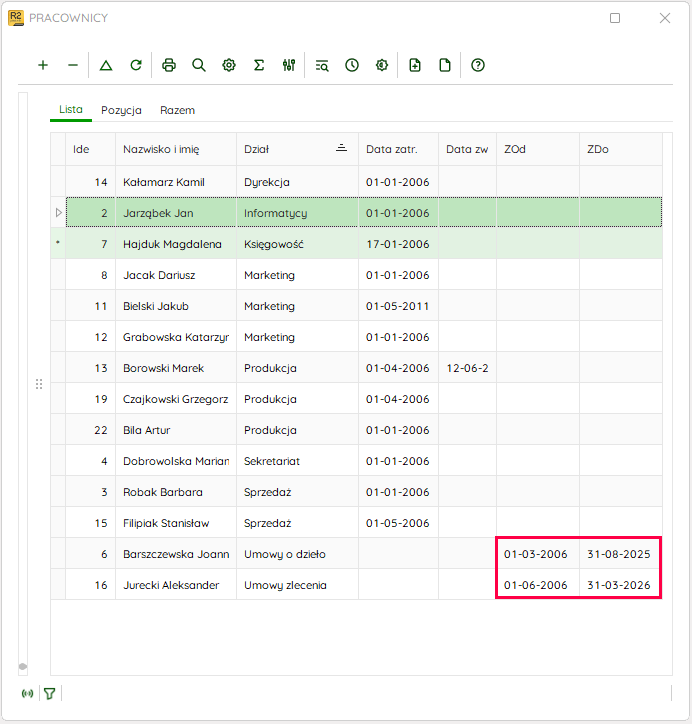Screen dimensions: 692x724
Task: Toggle the funnel filter icon
Action: point(50,694)
